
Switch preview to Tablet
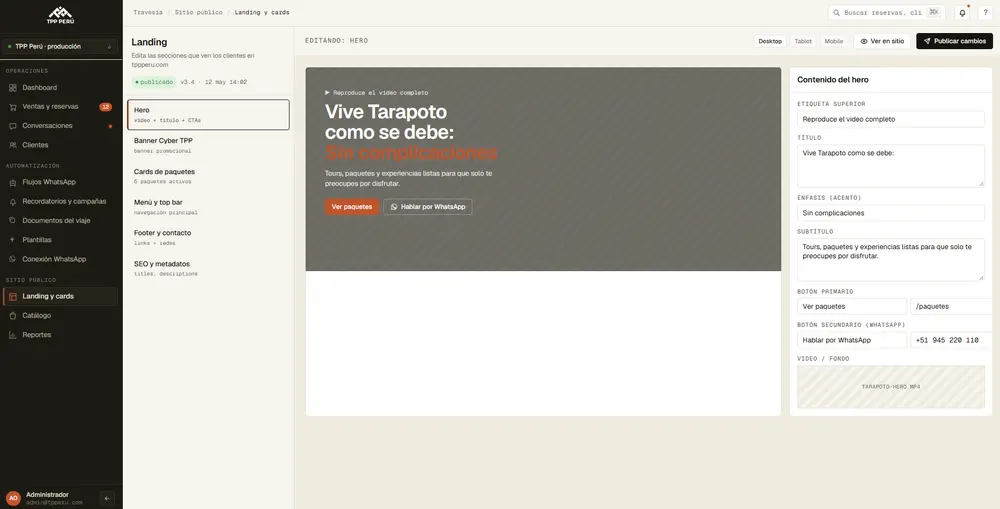coord(803,41)
